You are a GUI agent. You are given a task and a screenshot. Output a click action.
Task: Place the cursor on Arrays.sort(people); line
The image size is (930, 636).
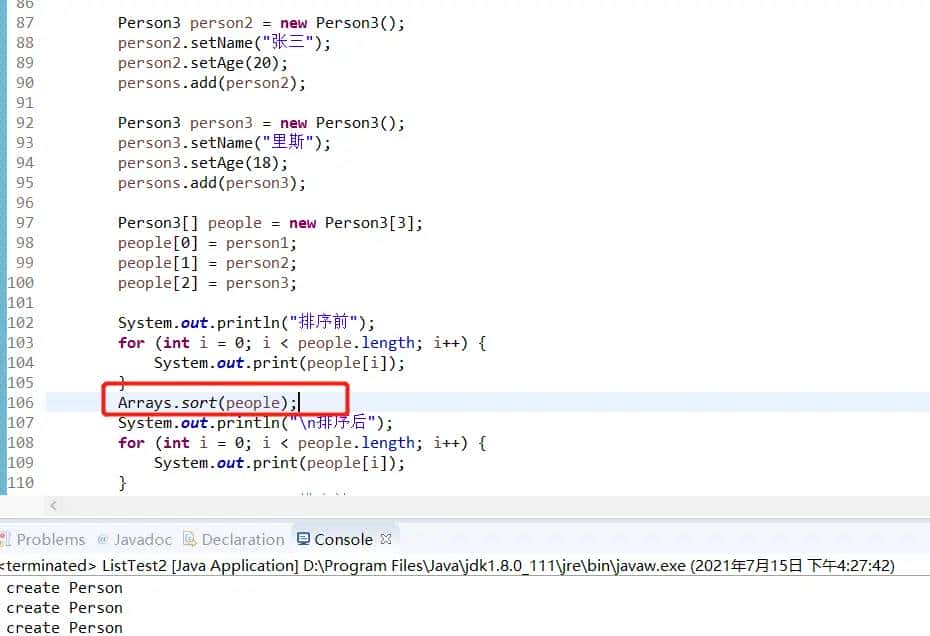tap(207, 402)
